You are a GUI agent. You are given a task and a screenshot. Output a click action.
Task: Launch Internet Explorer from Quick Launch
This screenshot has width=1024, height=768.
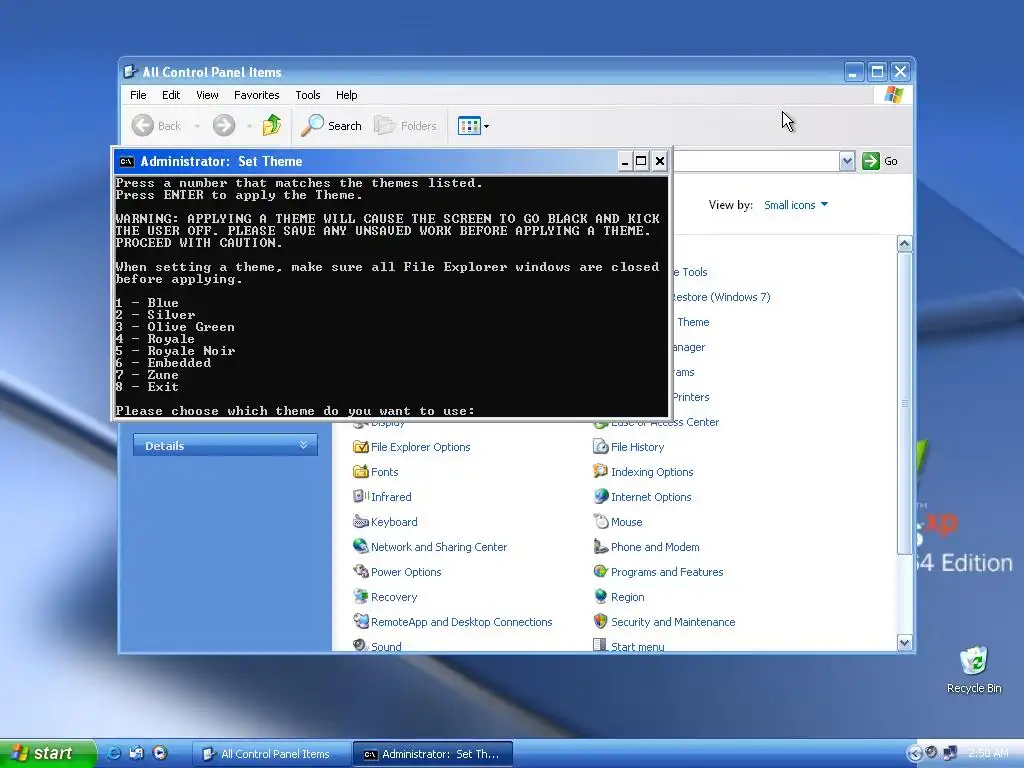(x=114, y=754)
